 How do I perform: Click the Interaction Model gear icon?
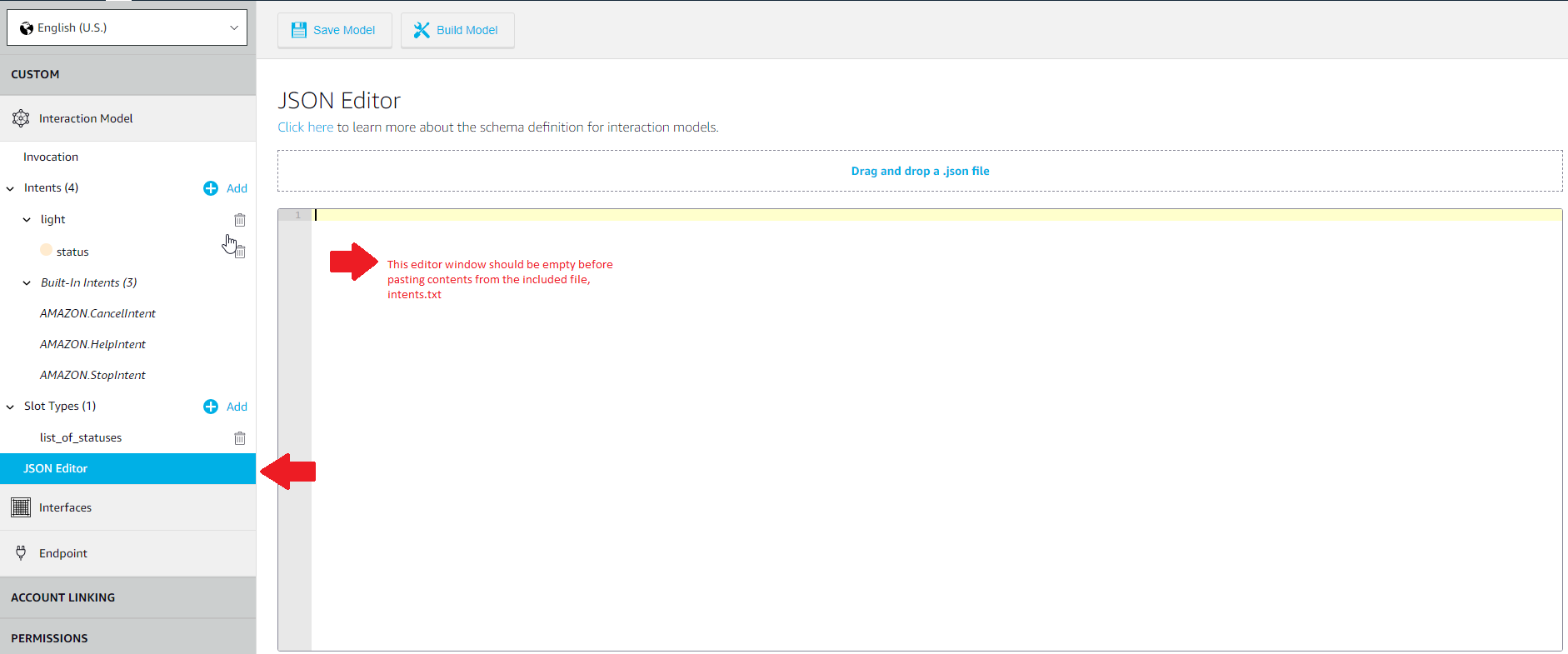pyautogui.click(x=21, y=118)
